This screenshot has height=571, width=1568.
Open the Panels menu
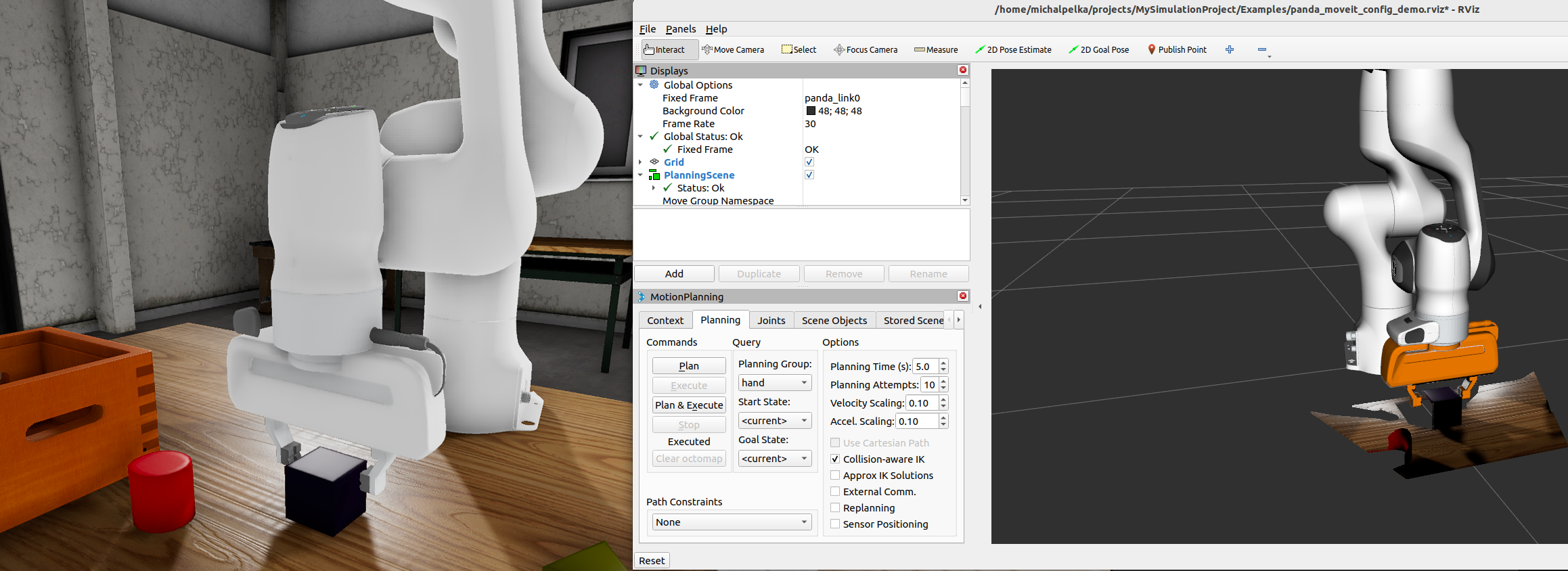pos(680,29)
